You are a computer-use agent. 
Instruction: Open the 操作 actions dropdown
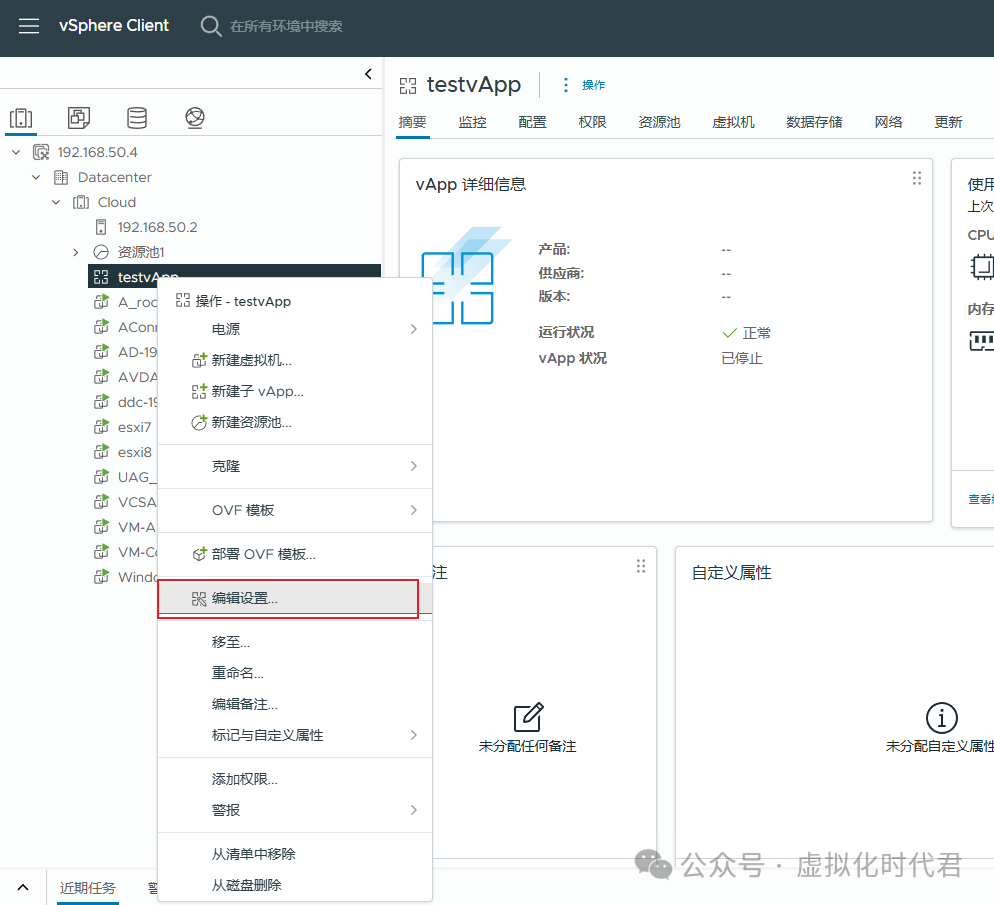pyautogui.click(x=593, y=85)
